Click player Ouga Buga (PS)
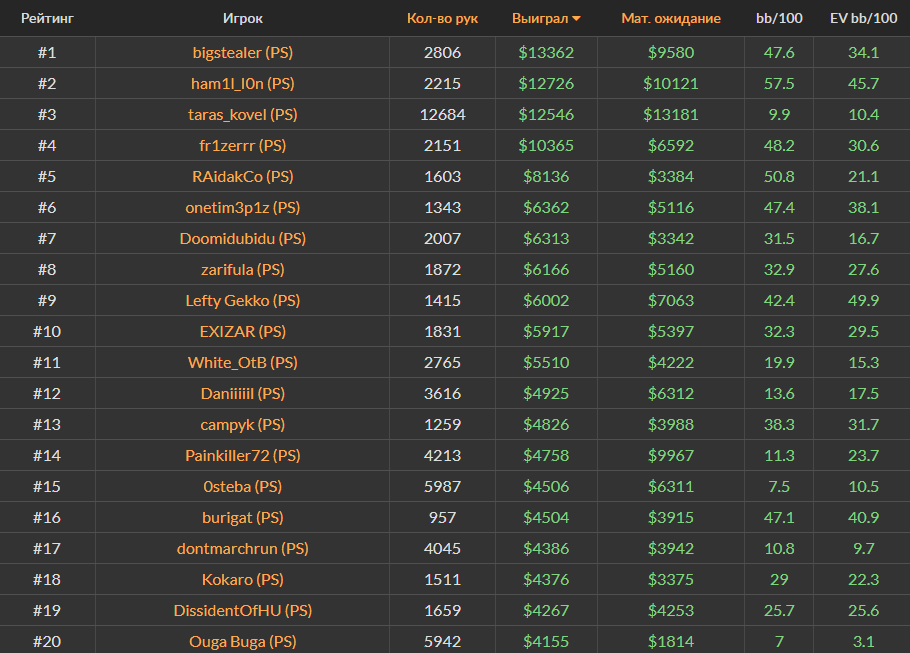This screenshot has width=910, height=653. [243, 641]
